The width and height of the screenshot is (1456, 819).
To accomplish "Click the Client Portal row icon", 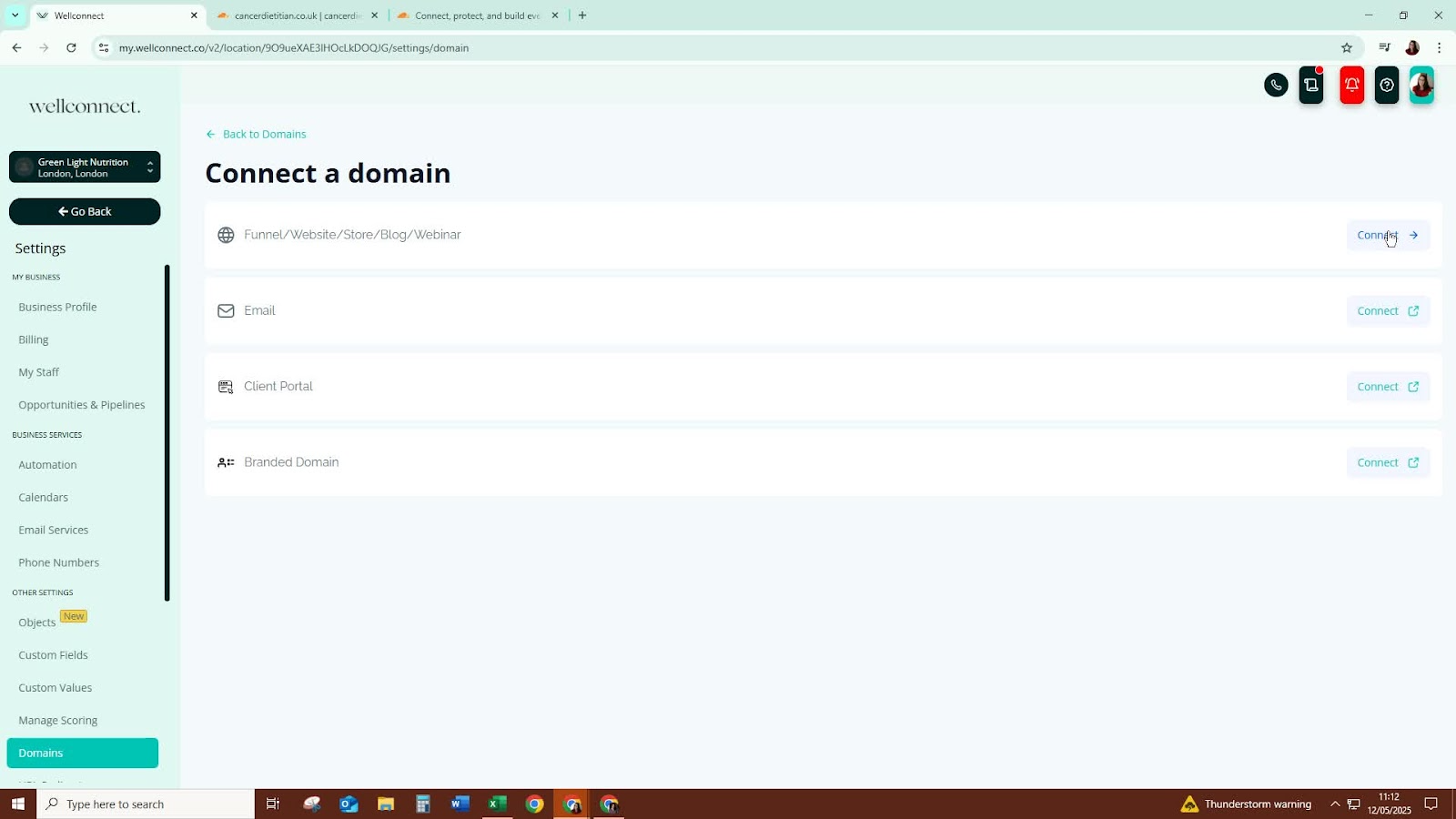I will tap(226, 387).
